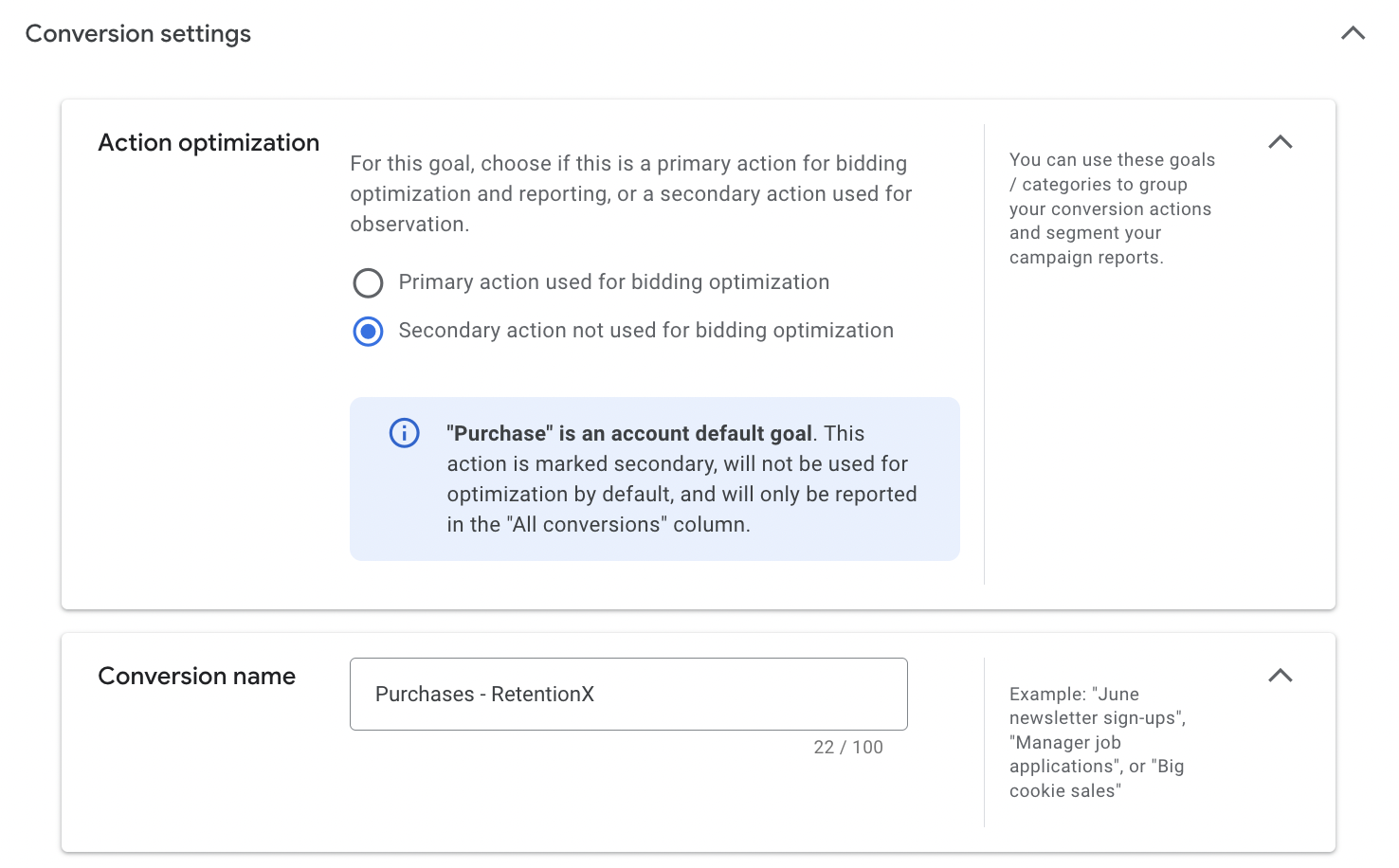Click the example text for conversion names
This screenshot has height=868, width=1399.
1095,742
